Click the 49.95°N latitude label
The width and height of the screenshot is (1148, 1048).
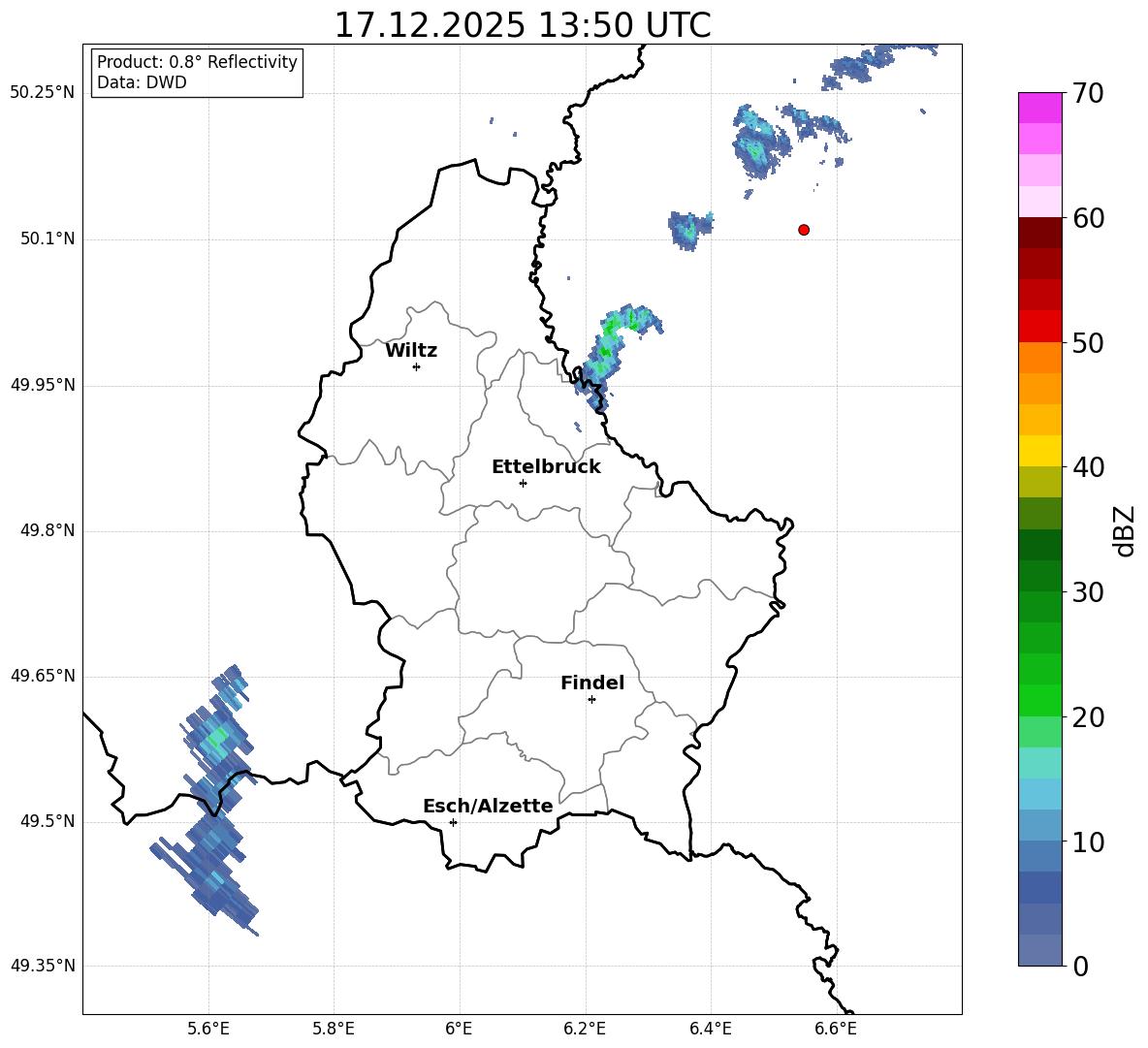[x=43, y=385]
